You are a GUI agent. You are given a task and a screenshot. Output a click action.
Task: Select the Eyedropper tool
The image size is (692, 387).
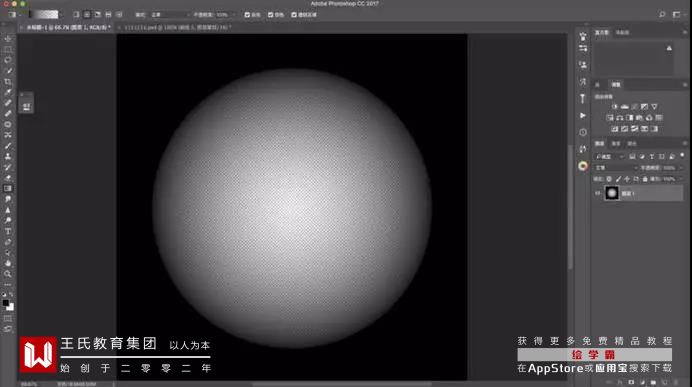[x=8, y=92]
